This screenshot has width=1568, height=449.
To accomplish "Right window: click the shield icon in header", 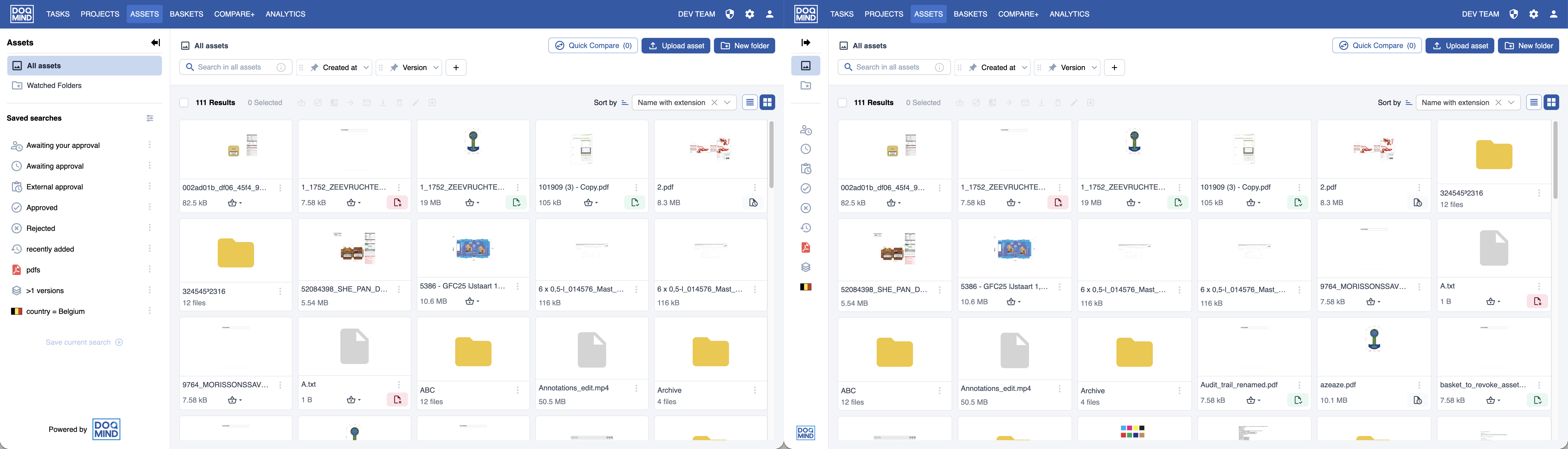I will click(x=1513, y=14).
